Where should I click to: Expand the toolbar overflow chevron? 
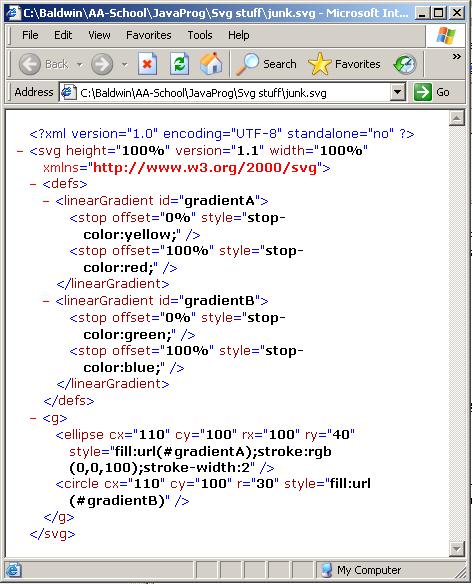(456, 57)
